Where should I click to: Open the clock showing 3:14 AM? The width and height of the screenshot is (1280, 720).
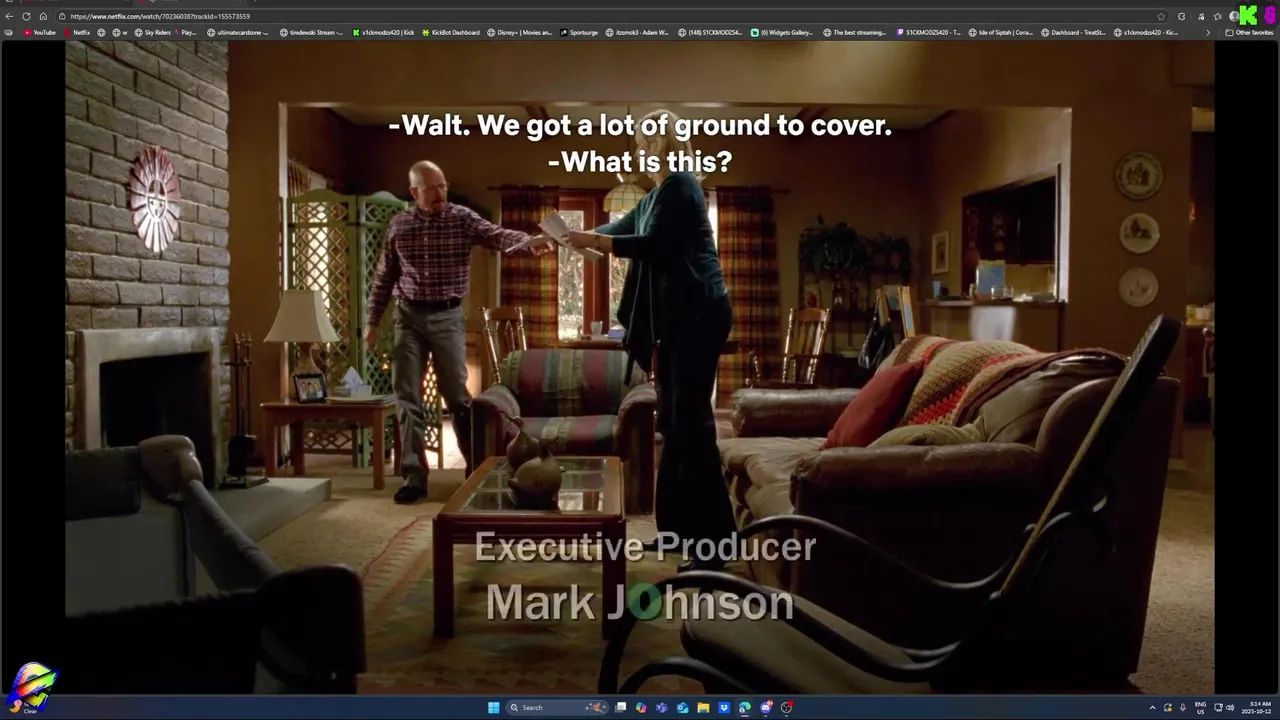pyautogui.click(x=1259, y=707)
